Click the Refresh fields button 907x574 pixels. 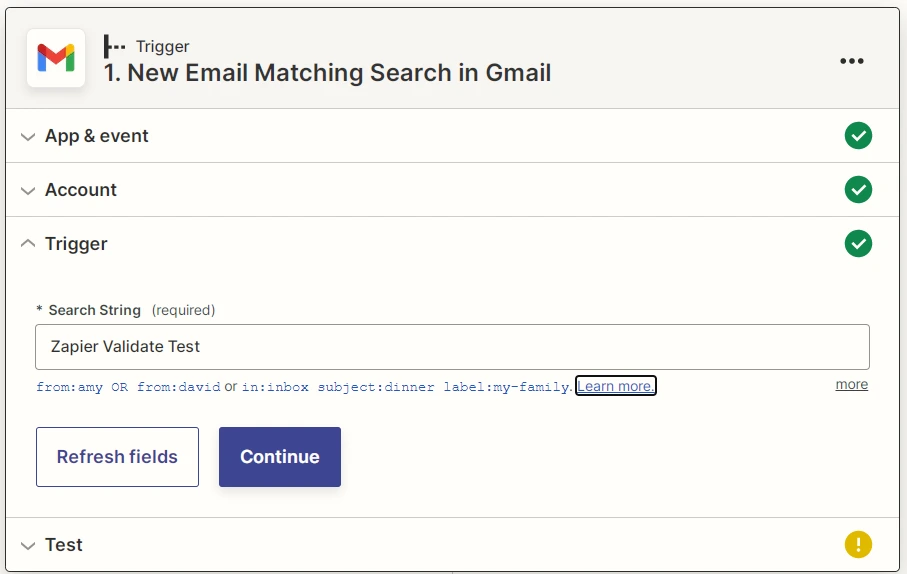click(117, 457)
